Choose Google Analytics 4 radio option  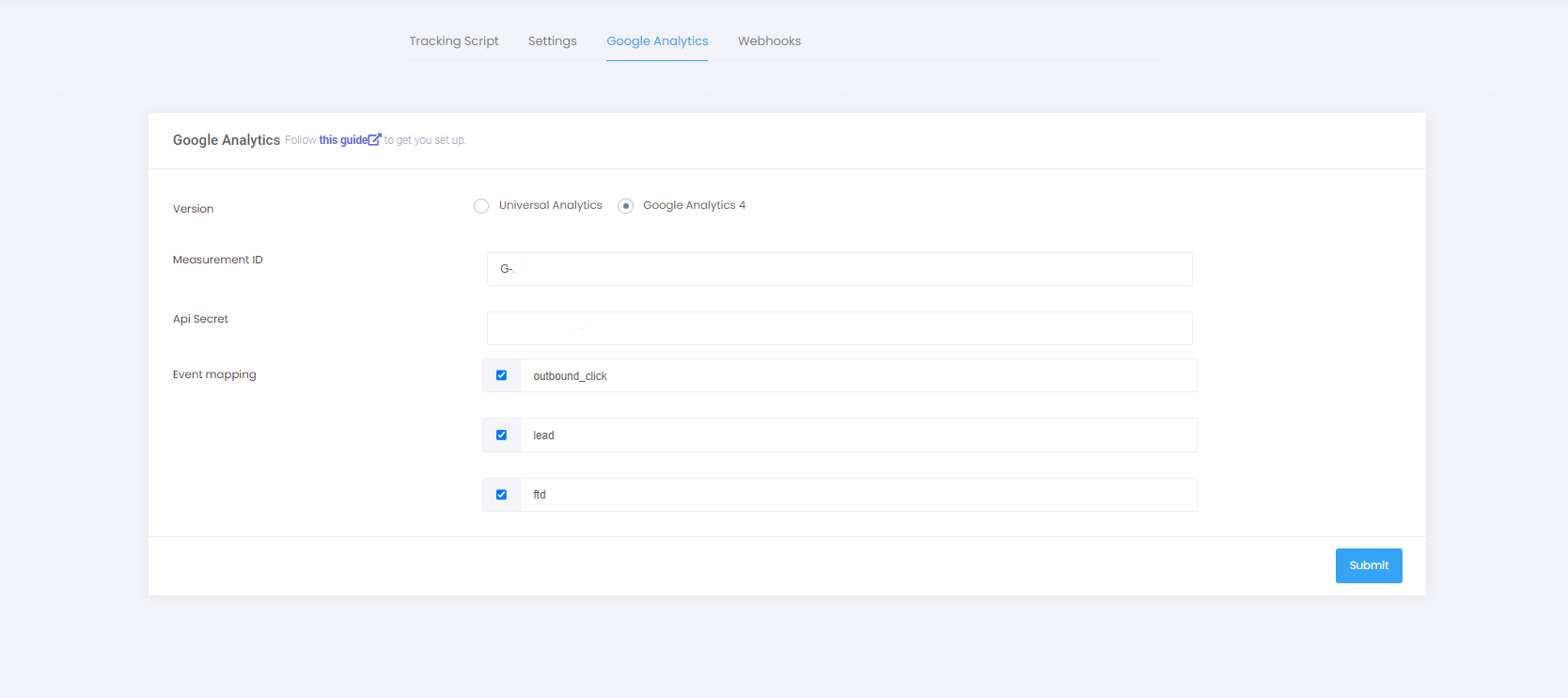point(625,206)
